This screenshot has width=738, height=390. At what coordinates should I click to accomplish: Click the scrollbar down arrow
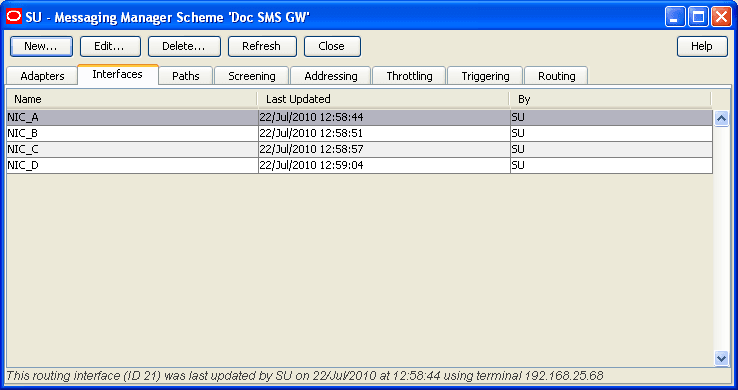point(722,358)
